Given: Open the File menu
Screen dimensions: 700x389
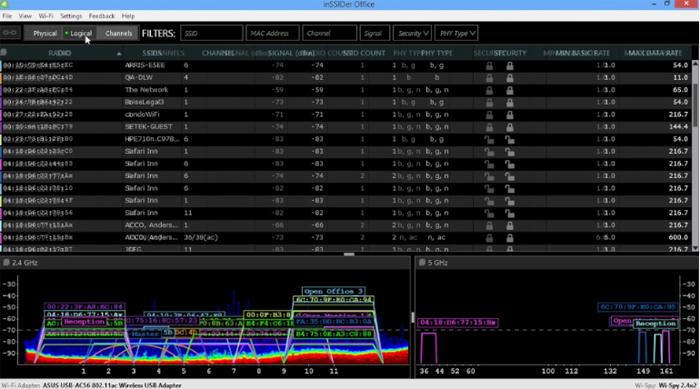Looking at the screenshot, I should pos(7,16).
